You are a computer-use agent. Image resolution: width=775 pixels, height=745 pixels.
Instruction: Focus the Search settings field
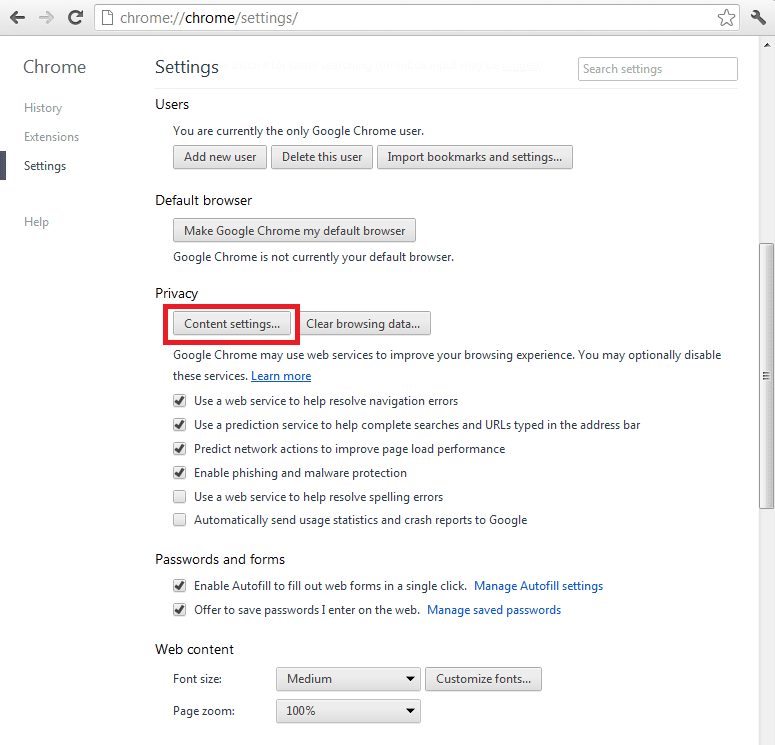pyautogui.click(x=657, y=69)
